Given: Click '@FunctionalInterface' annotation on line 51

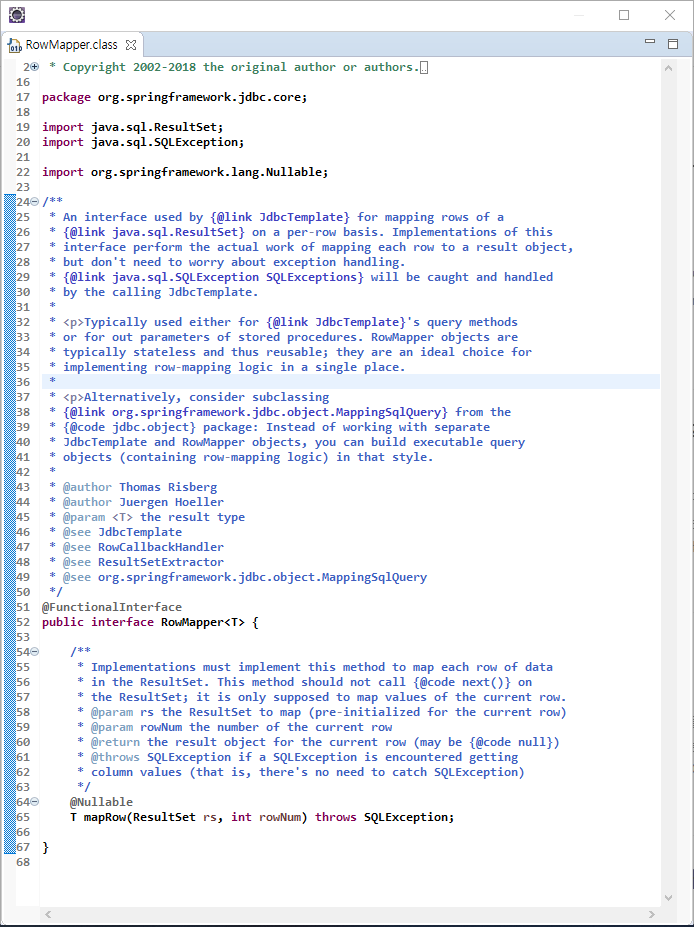Looking at the screenshot, I should (112, 607).
